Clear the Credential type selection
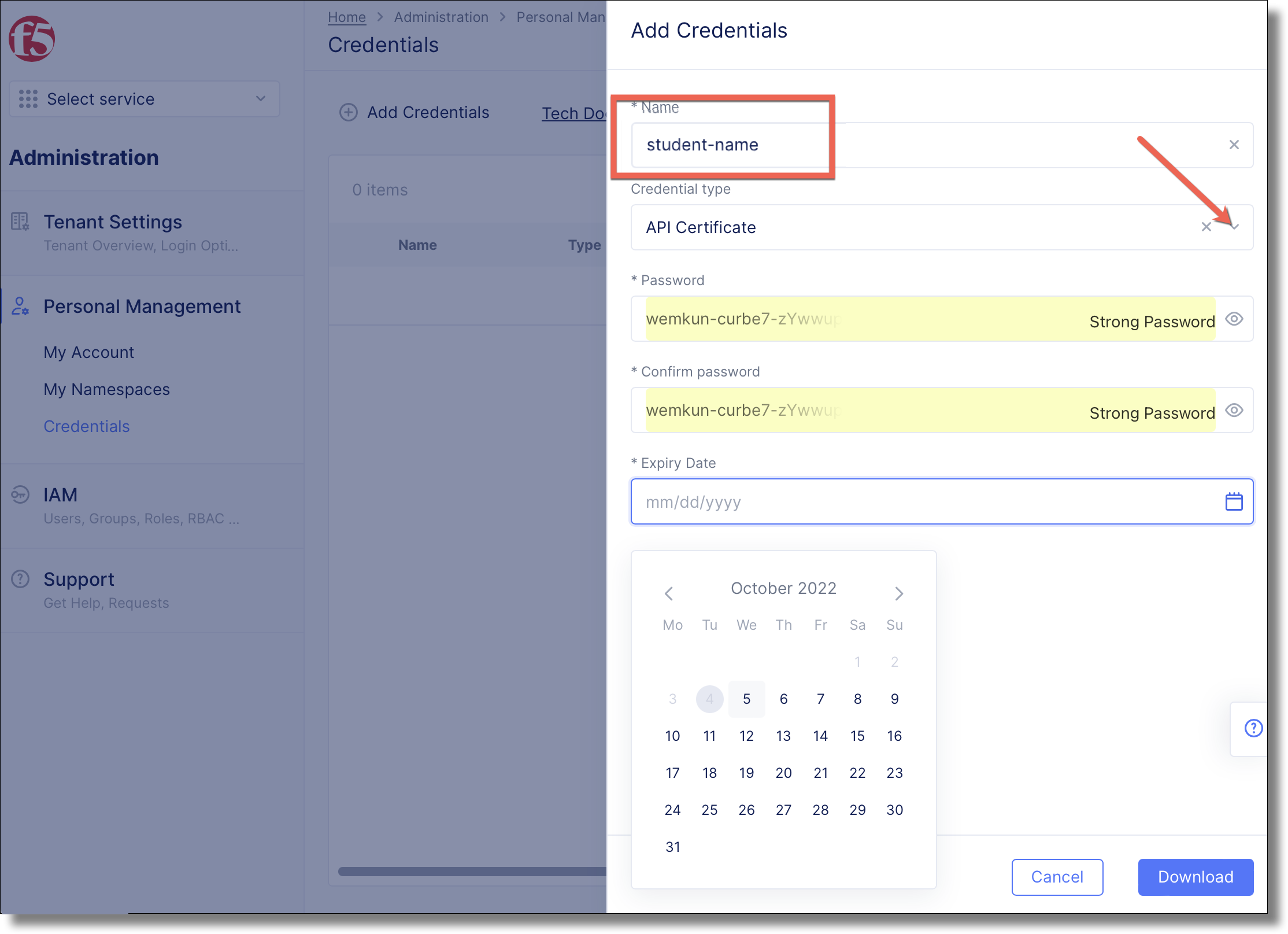The image size is (1288, 934). tap(1206, 227)
